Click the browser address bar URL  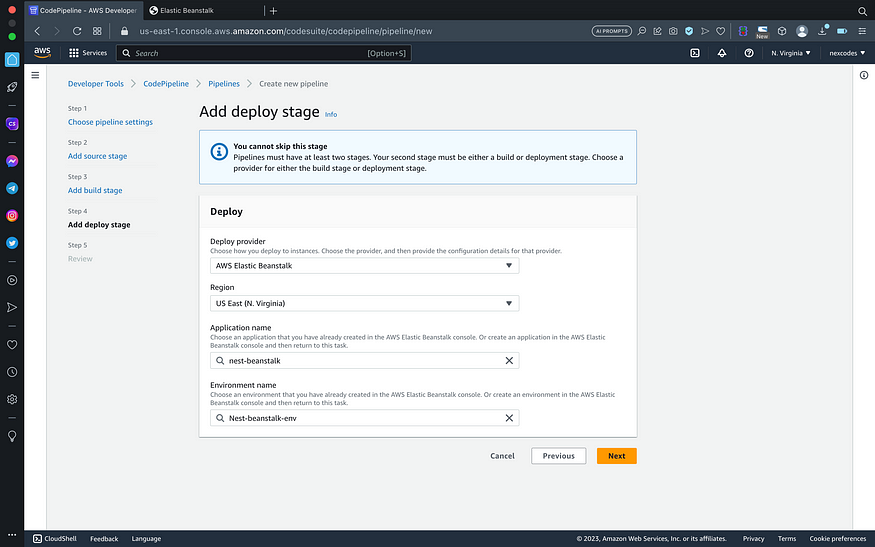pos(286,31)
